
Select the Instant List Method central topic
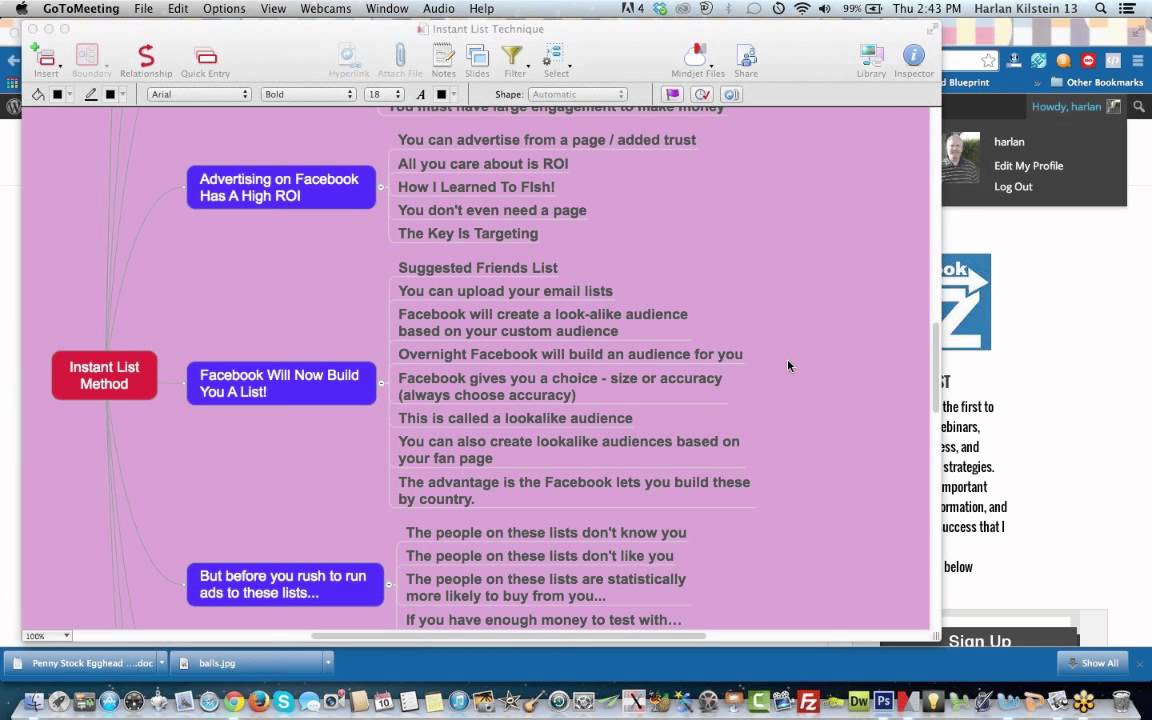[x=104, y=375]
